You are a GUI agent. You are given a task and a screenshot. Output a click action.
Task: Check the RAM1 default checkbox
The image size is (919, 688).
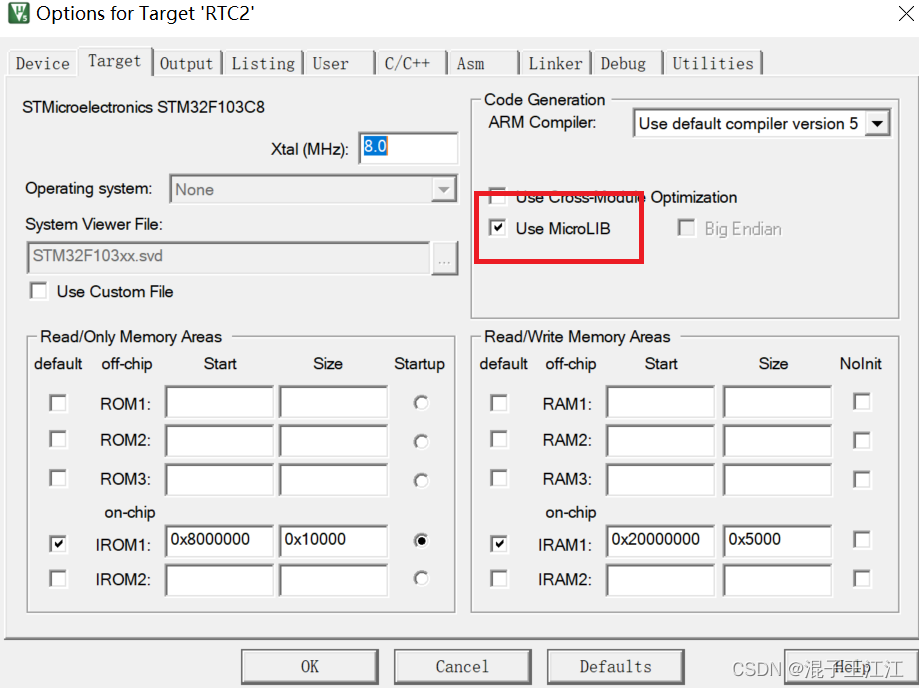point(499,403)
